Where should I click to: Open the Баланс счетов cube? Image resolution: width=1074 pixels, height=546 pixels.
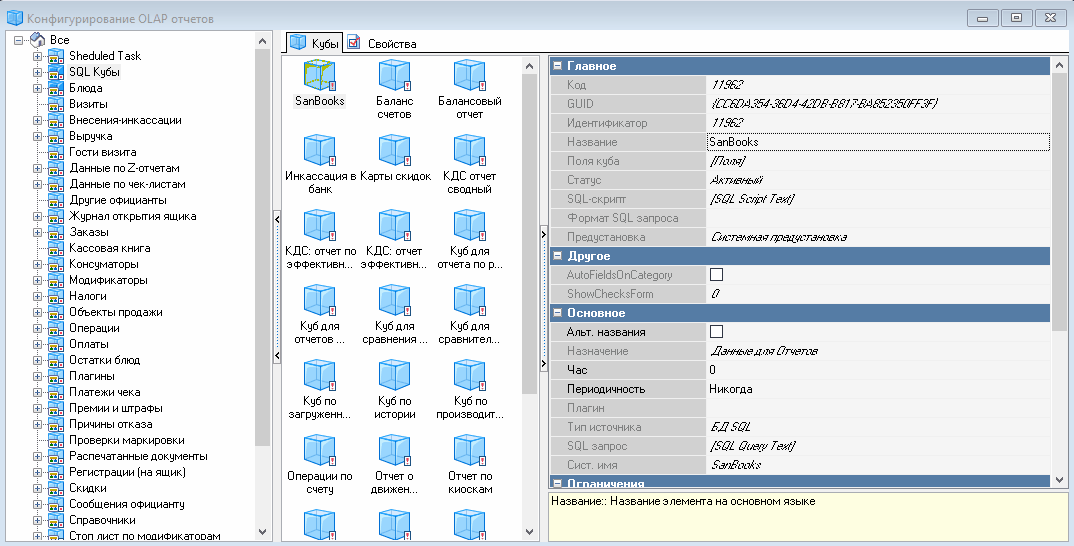[x=394, y=76]
